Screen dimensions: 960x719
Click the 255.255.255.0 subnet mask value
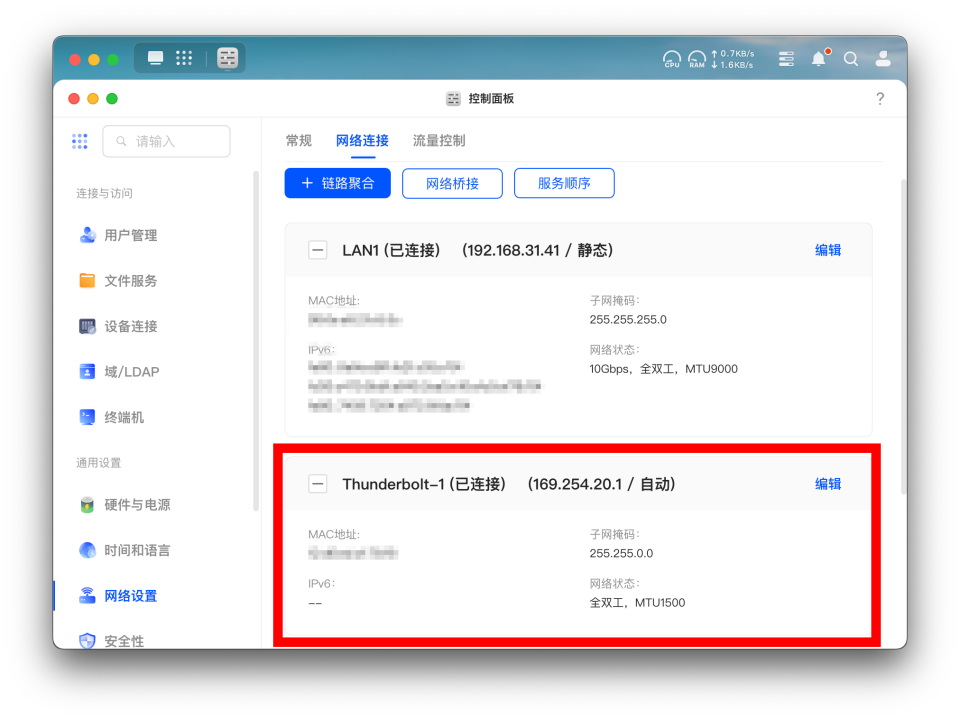click(628, 319)
